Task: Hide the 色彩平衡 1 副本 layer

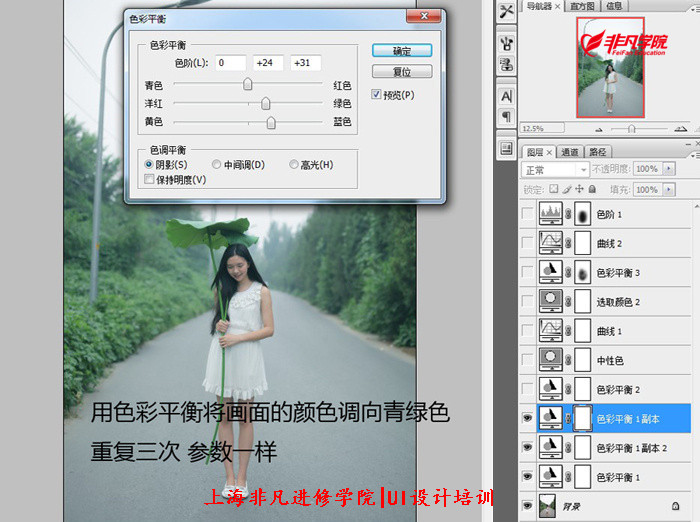Action: [x=528, y=418]
